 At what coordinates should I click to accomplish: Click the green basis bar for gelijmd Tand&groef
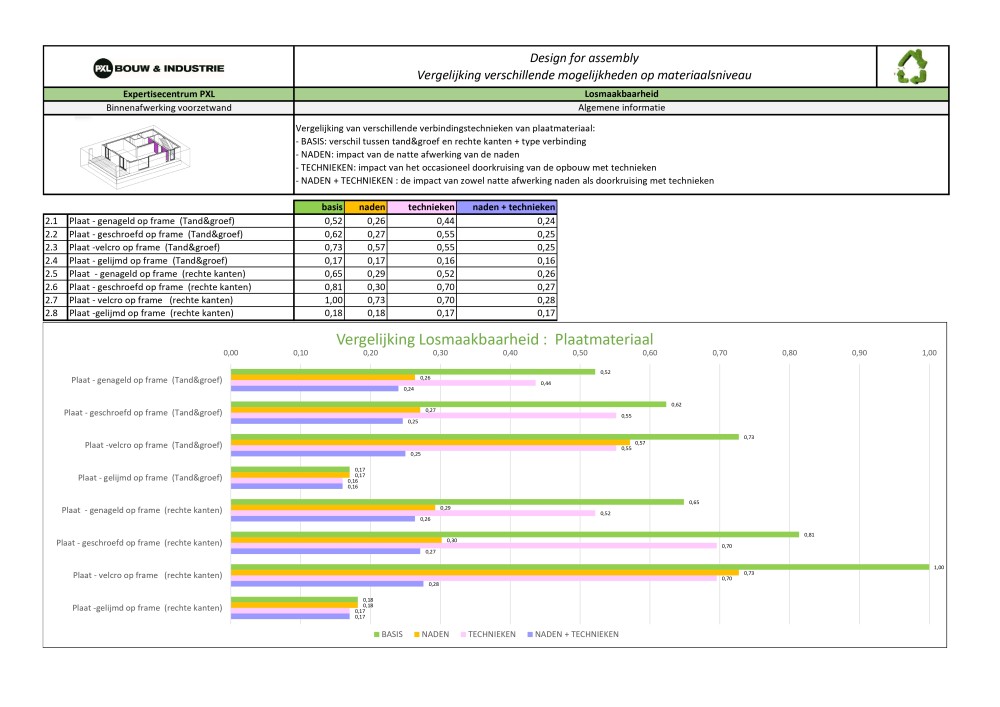[x=290, y=469]
